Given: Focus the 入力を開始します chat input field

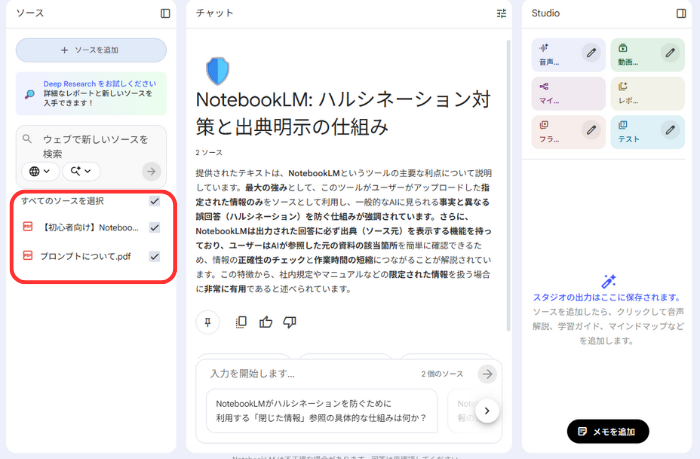Looking at the screenshot, I should (x=310, y=374).
